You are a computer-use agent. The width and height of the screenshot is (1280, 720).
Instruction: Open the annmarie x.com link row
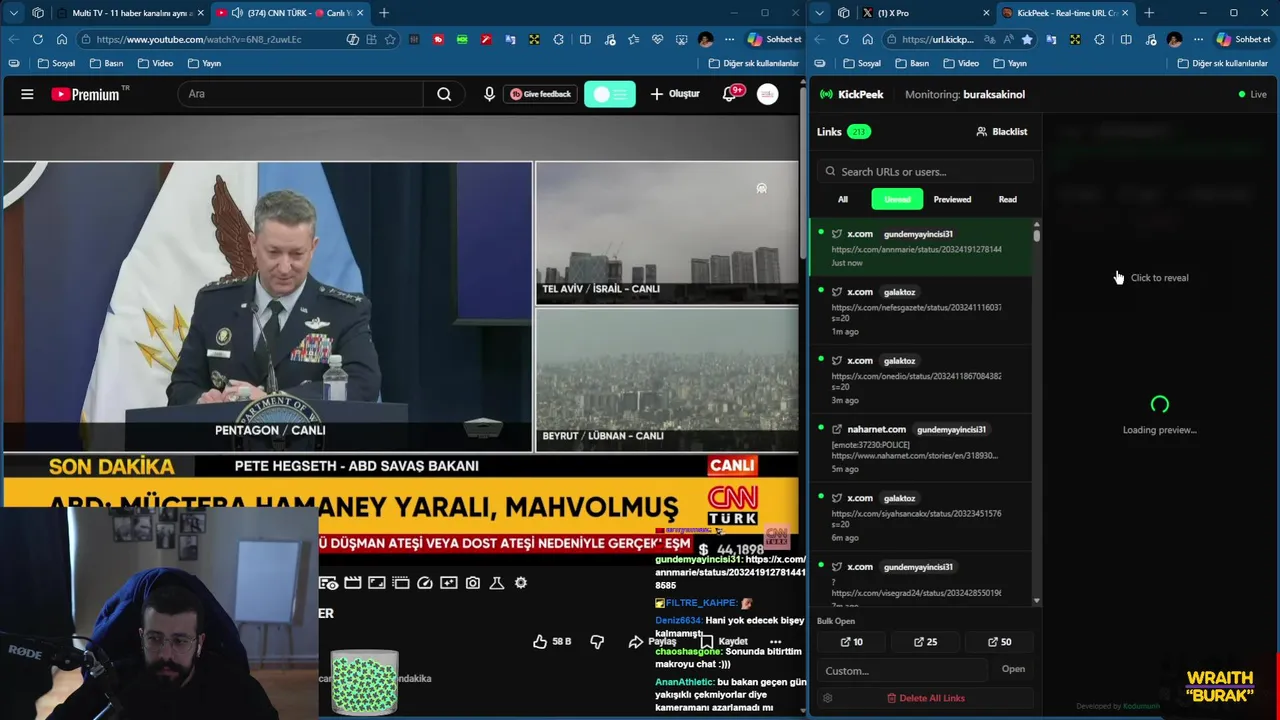921,248
